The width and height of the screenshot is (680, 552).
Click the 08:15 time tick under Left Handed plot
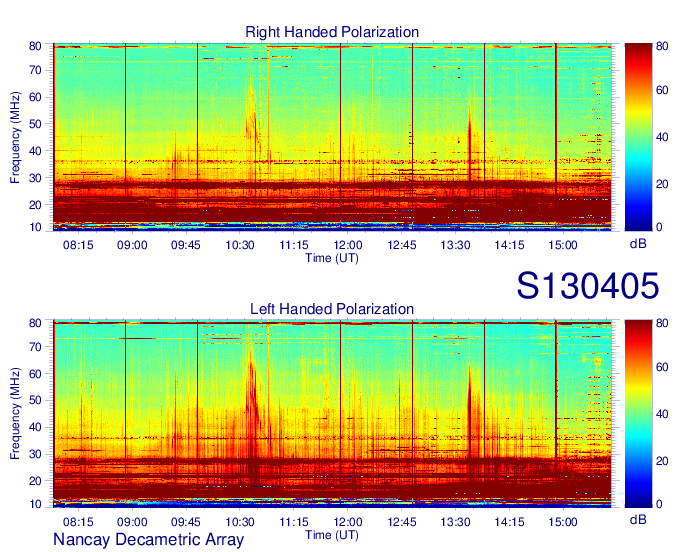pyautogui.click(x=78, y=522)
